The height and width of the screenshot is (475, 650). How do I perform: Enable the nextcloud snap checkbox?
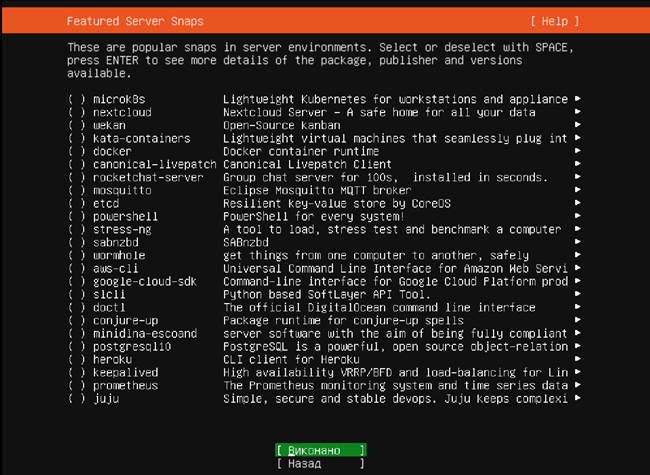point(77,112)
